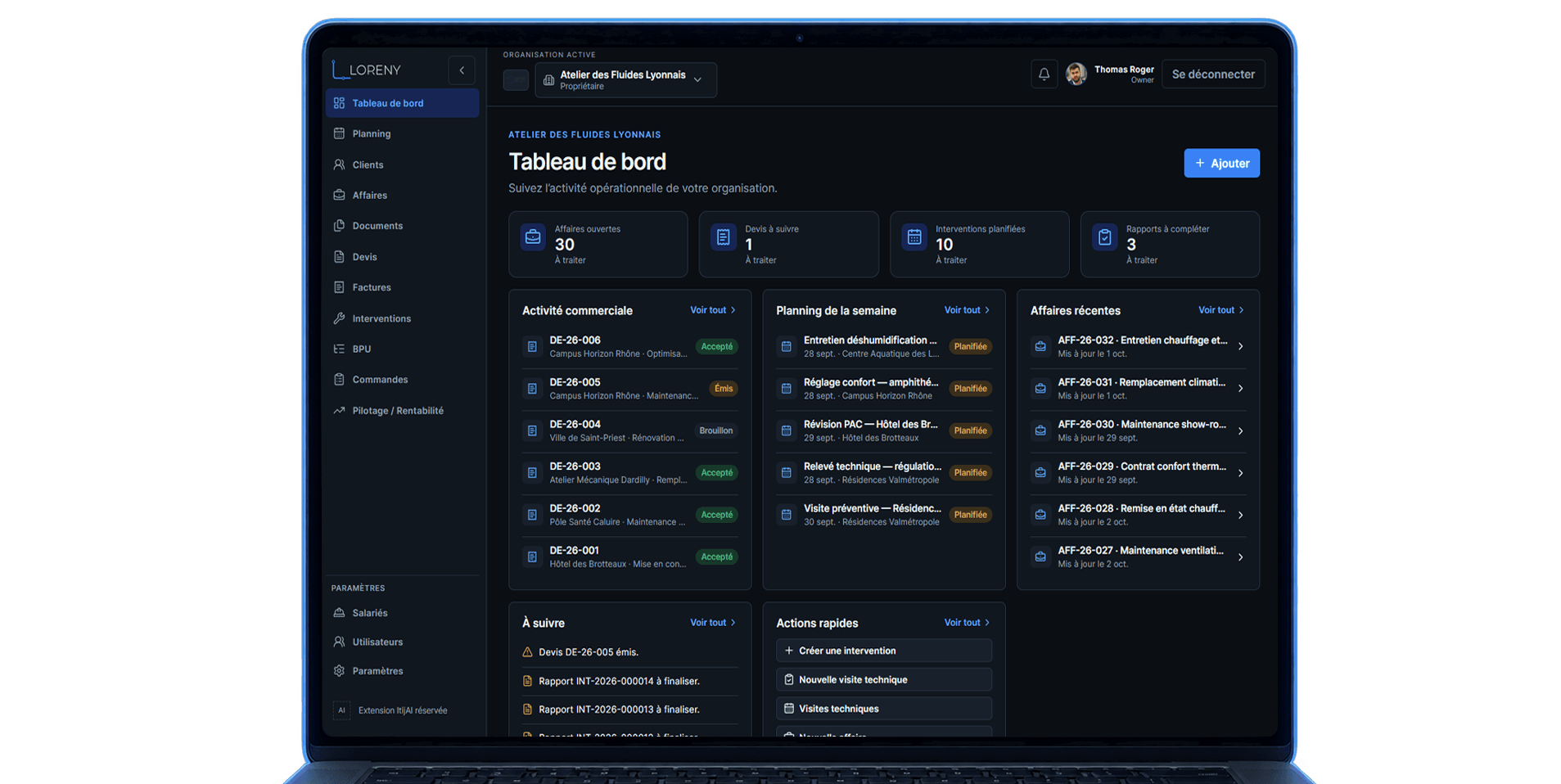Click the Interventions wrench icon
The image size is (1561, 784).
(339, 318)
